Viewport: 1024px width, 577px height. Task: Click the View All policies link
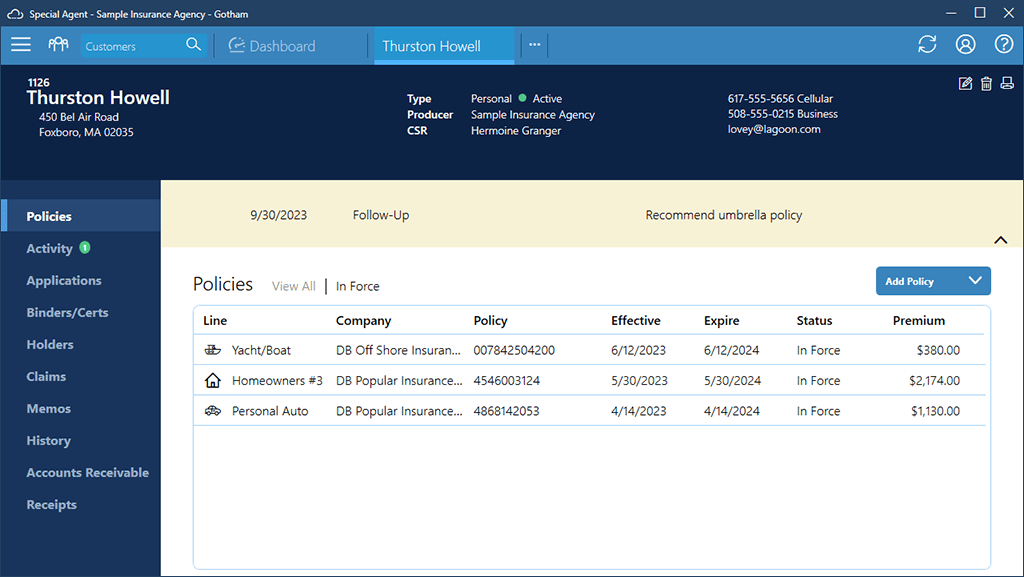[293, 286]
